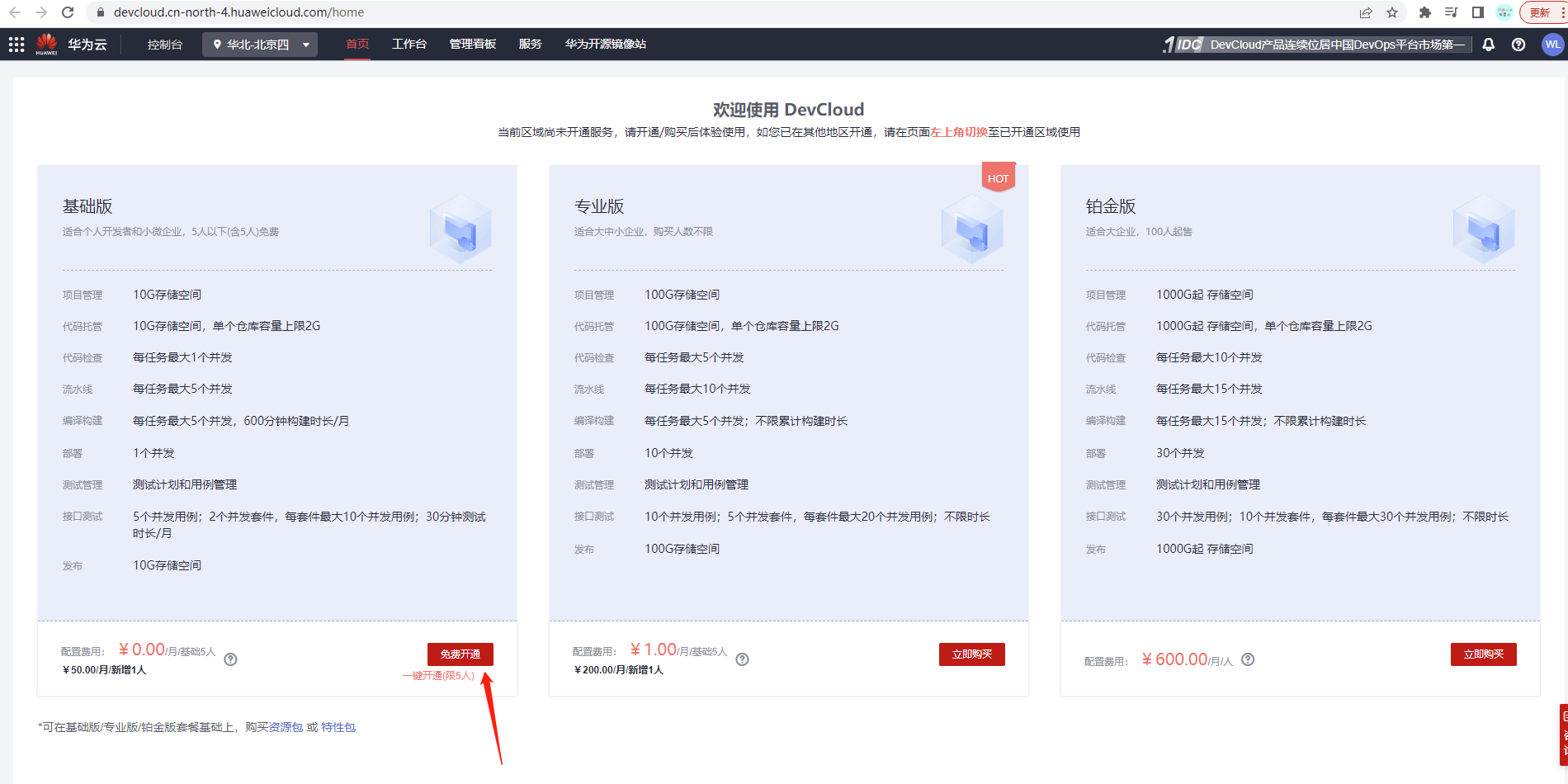
Task: Open 华为开源镜像站 link
Action: (x=606, y=44)
